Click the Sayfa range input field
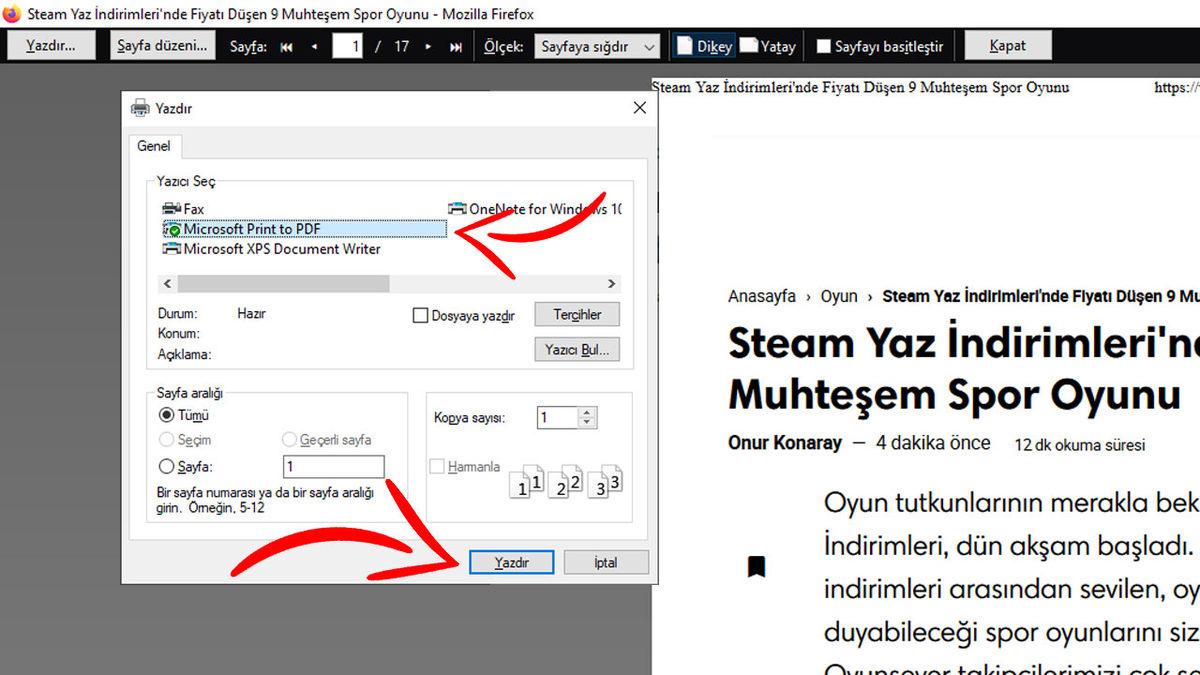Viewport: 1200px width, 675px height. coord(332,466)
